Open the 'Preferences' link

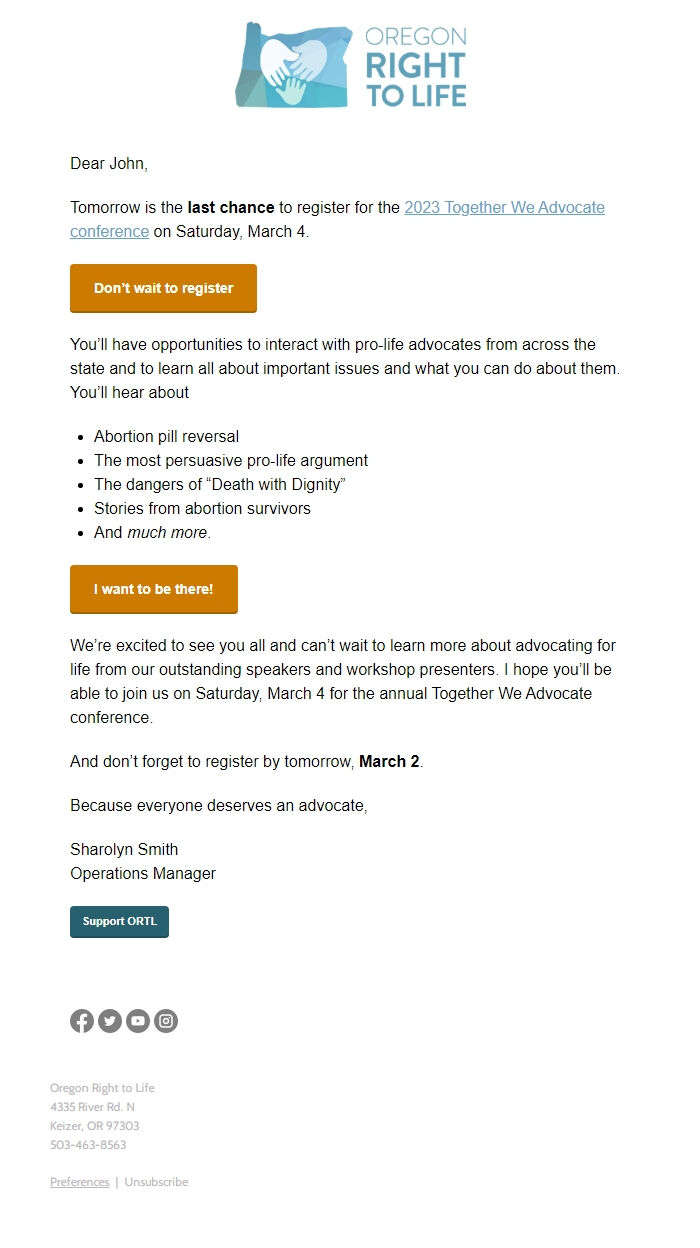point(79,1181)
